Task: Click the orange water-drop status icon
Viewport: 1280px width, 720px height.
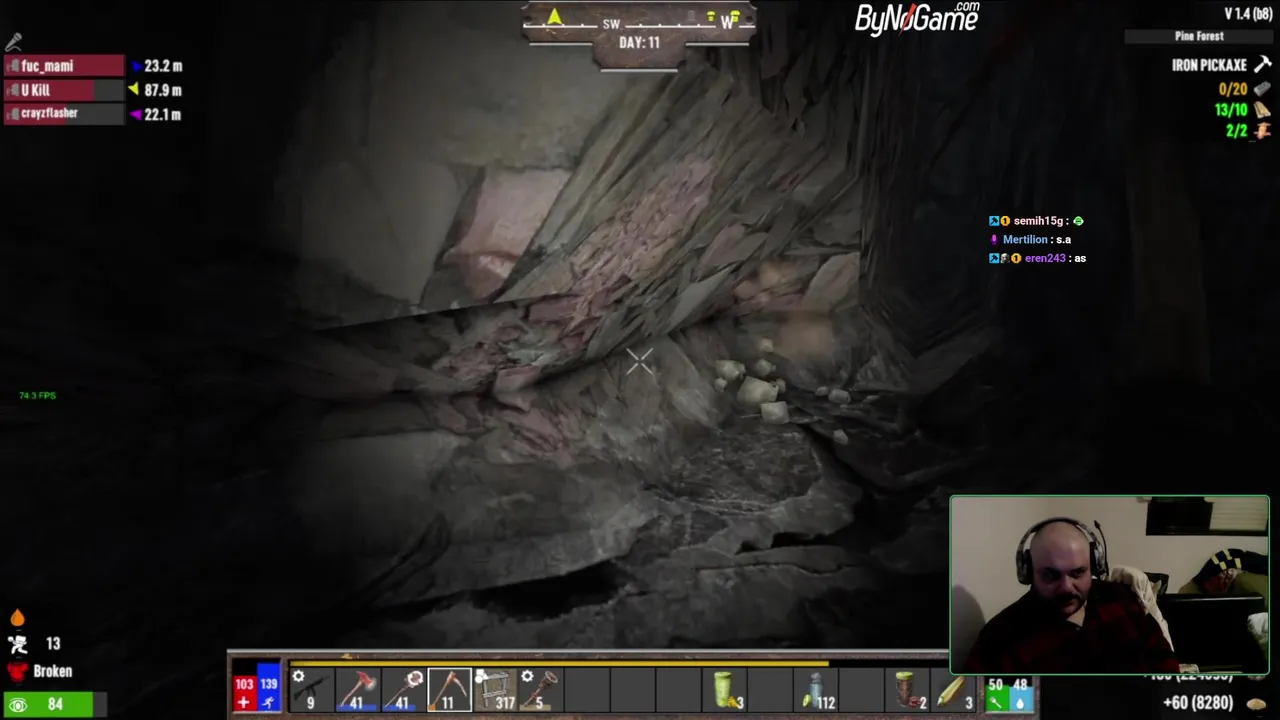Action: pyautogui.click(x=17, y=618)
